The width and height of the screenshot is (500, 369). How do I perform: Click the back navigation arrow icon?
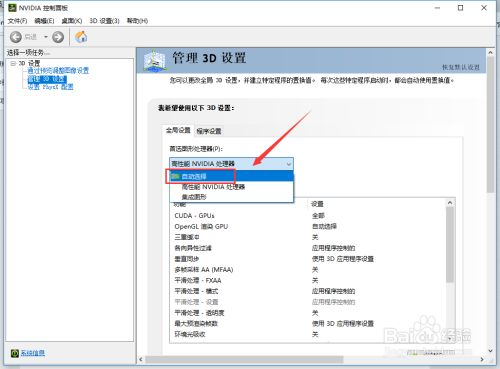pos(16,37)
